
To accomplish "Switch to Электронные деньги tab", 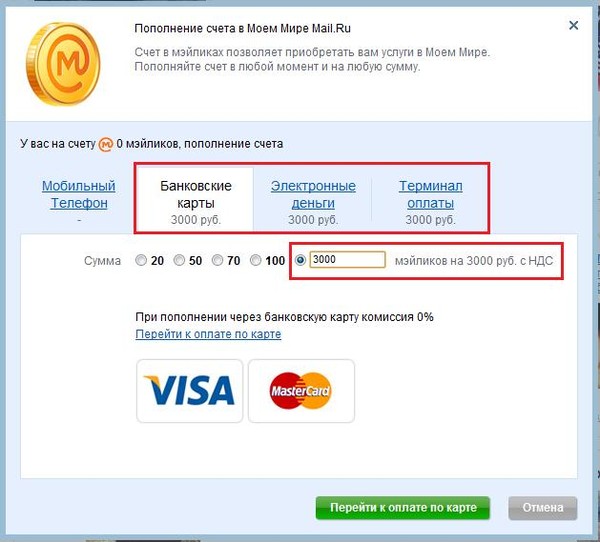I will pyautogui.click(x=313, y=194).
